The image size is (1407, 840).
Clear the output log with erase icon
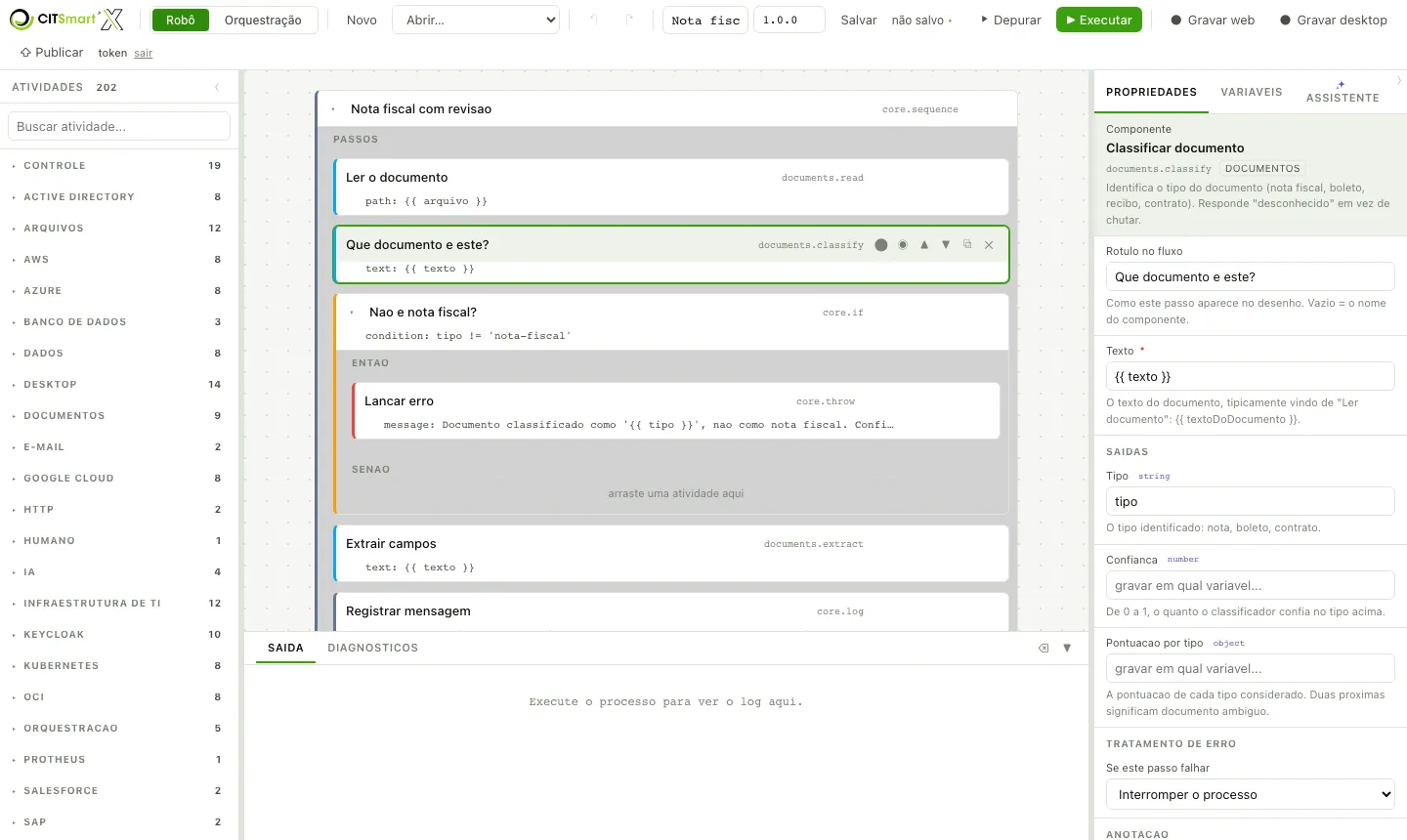click(x=1044, y=648)
